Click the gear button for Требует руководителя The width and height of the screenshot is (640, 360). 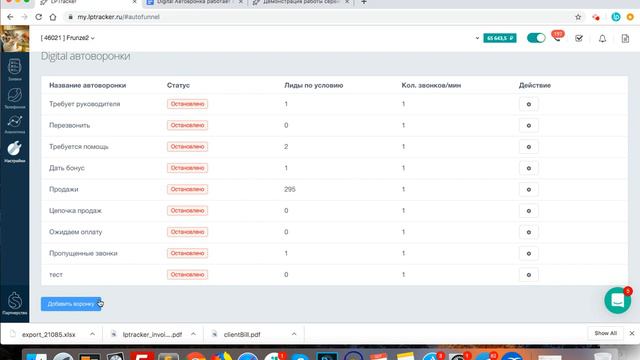click(x=529, y=104)
